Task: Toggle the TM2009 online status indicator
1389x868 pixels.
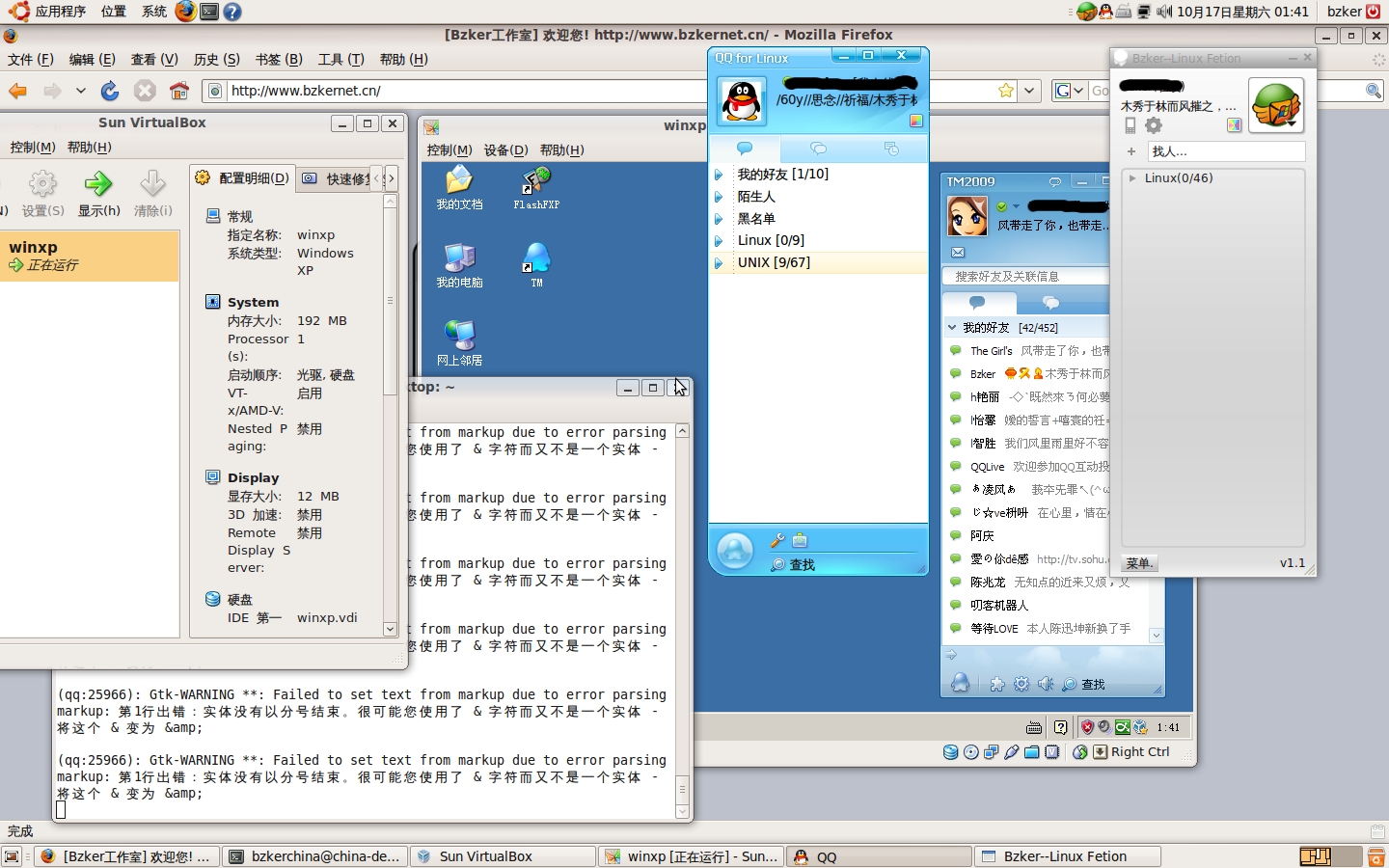Action: [1002, 206]
